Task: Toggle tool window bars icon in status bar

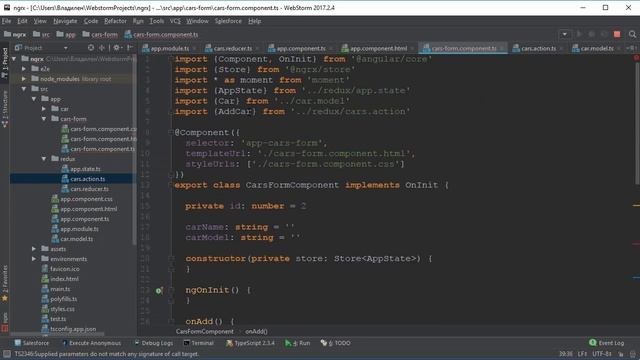Action: click(x=7, y=354)
